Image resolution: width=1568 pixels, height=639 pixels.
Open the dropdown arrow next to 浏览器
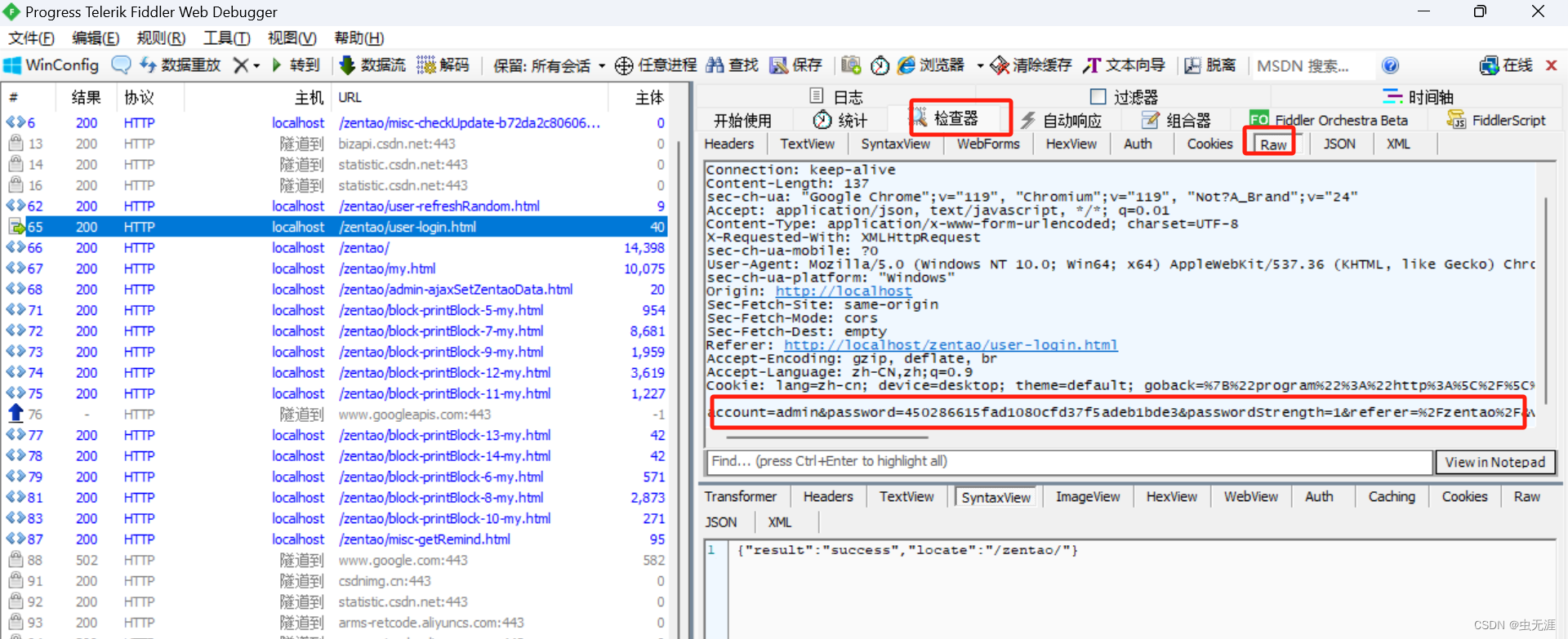point(980,65)
